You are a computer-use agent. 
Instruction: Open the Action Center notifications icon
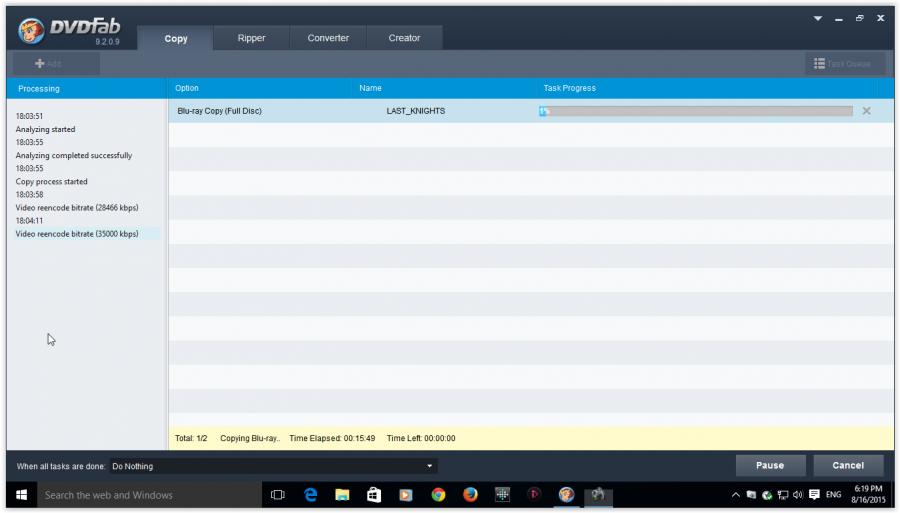[814, 495]
